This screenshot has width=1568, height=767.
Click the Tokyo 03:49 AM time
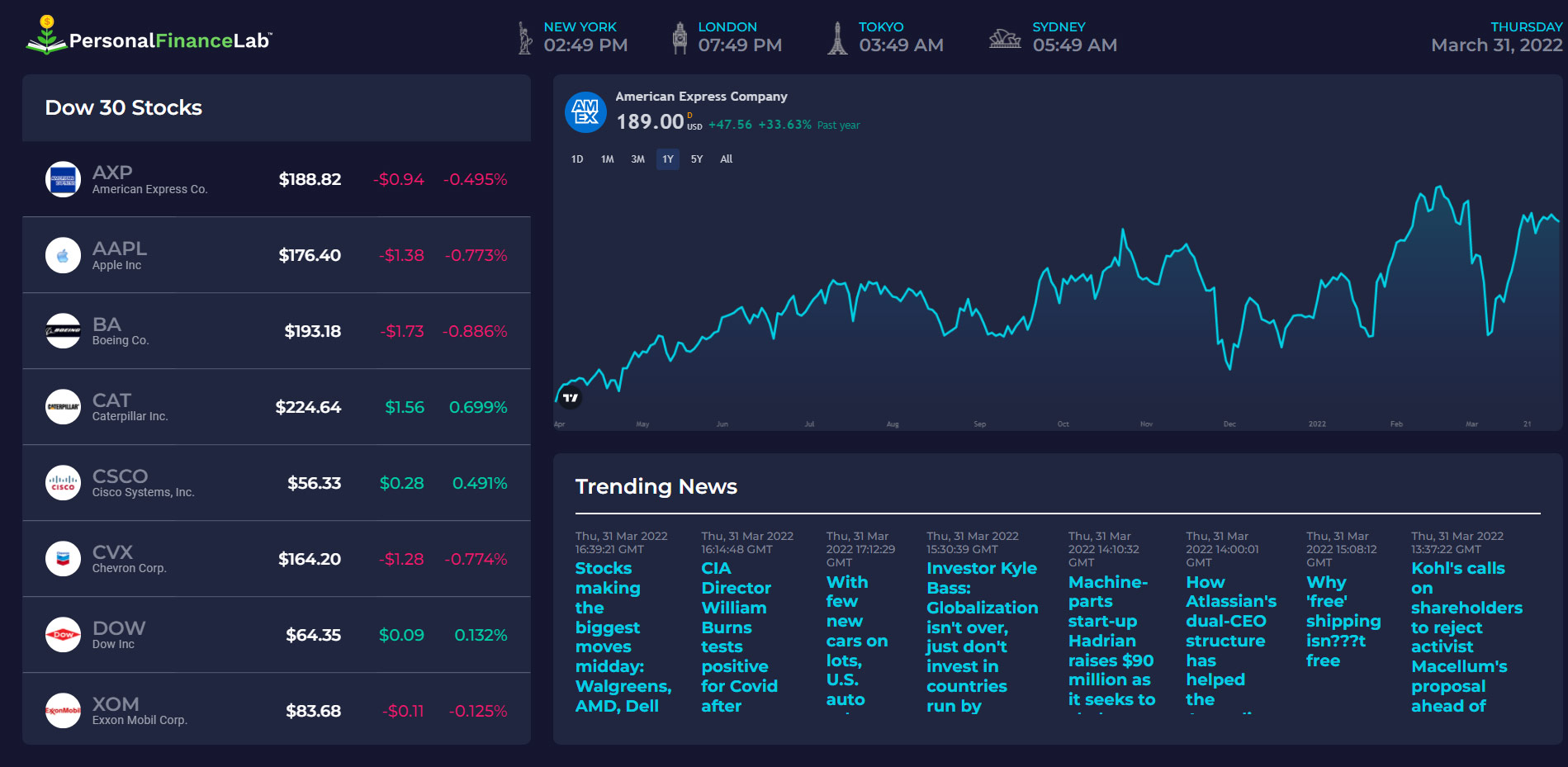click(x=901, y=45)
